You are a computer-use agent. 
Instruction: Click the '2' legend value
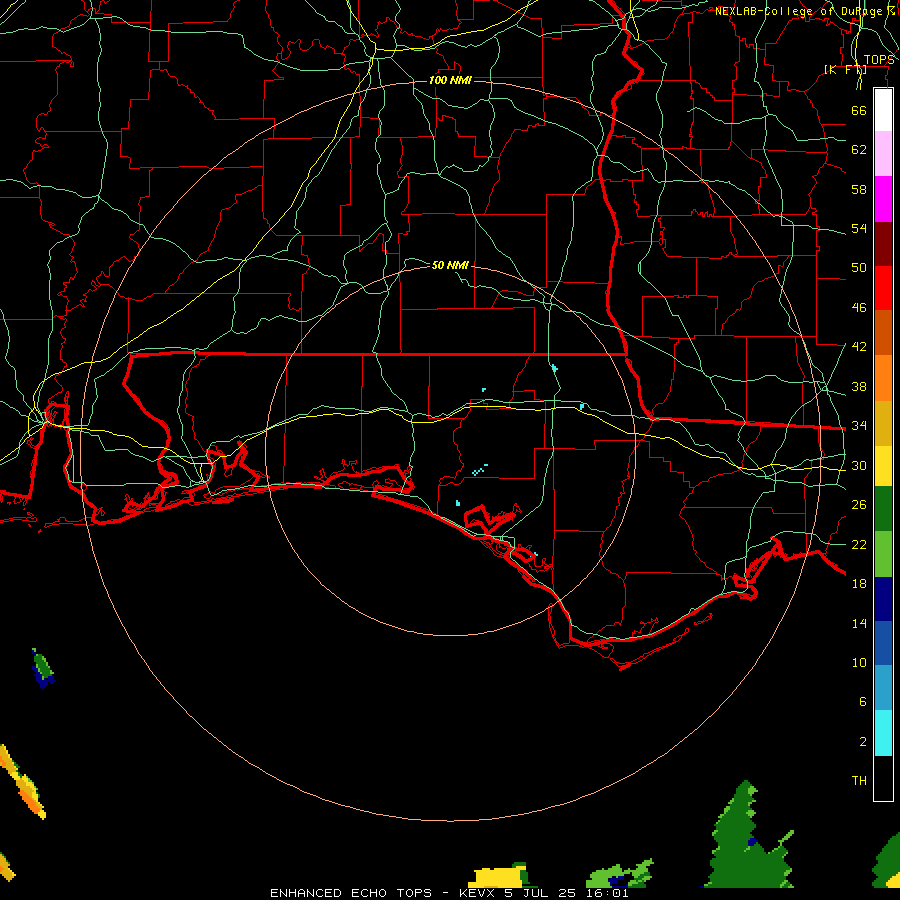pyautogui.click(x=863, y=742)
